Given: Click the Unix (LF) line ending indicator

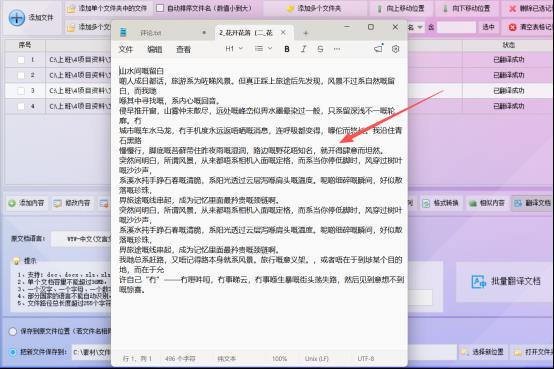Looking at the screenshot, I should point(317,359).
